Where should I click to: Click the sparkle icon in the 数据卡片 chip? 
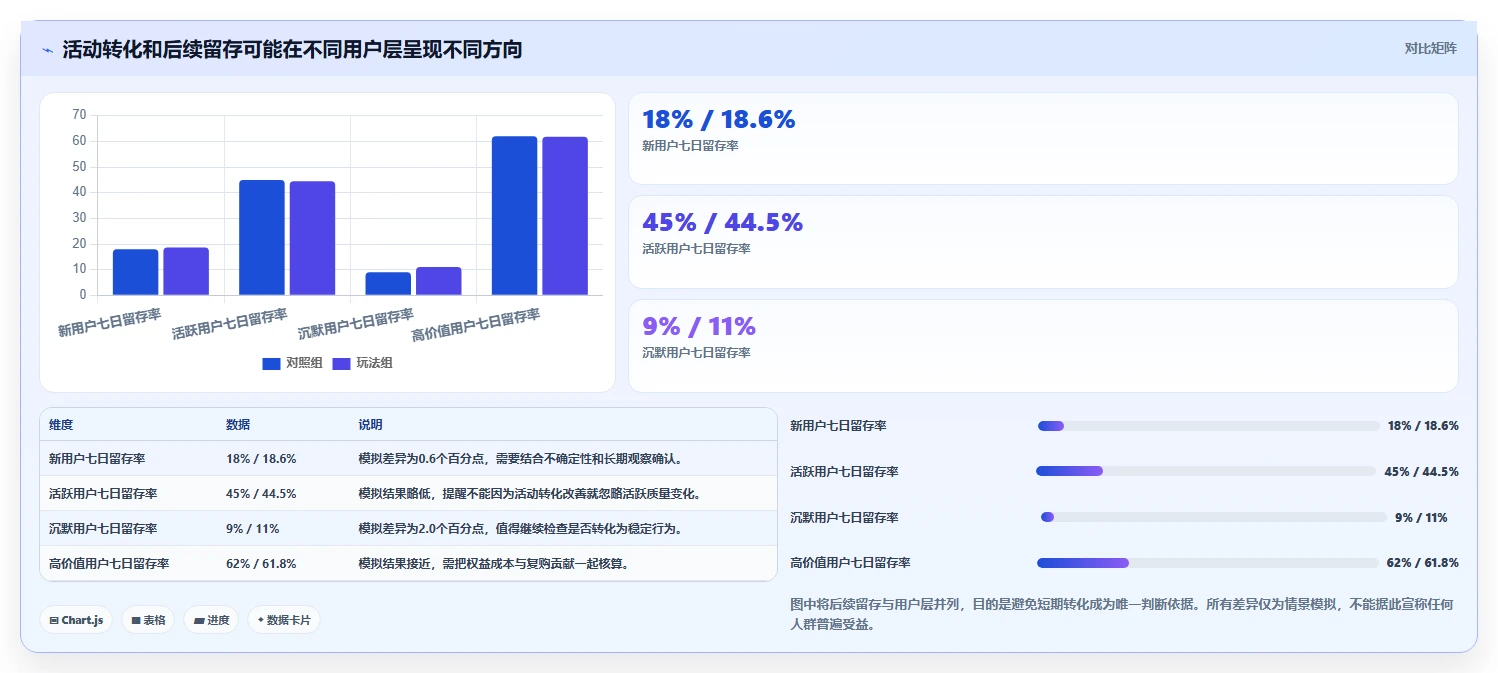point(260,620)
